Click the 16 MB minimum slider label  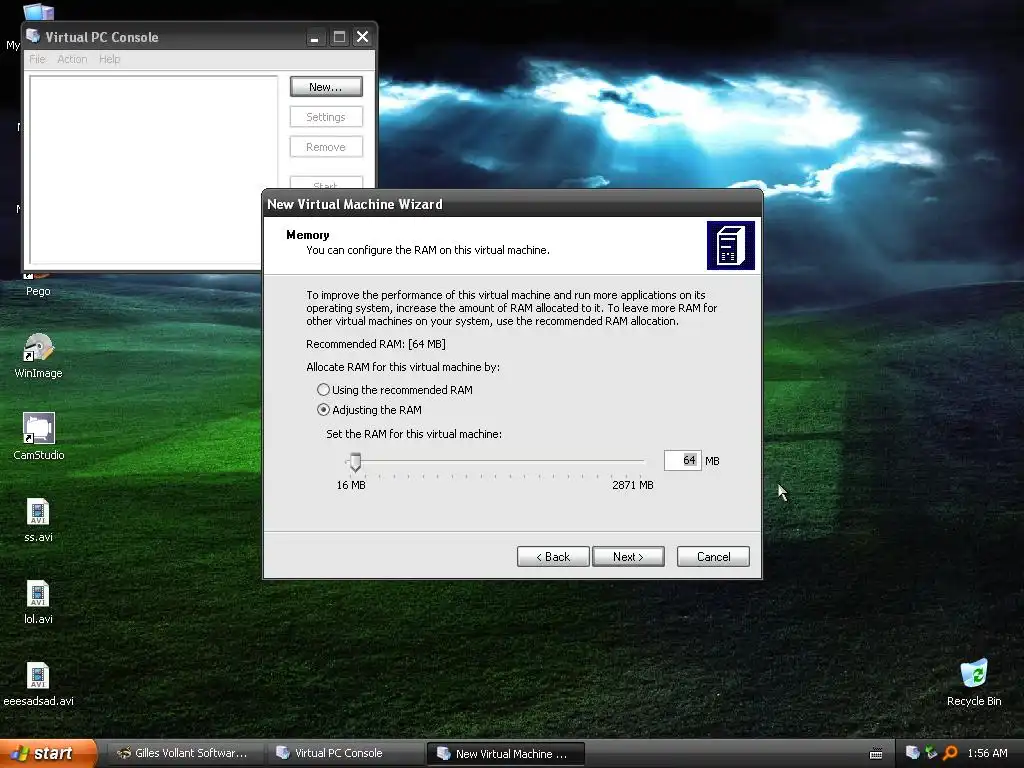pyautogui.click(x=351, y=485)
